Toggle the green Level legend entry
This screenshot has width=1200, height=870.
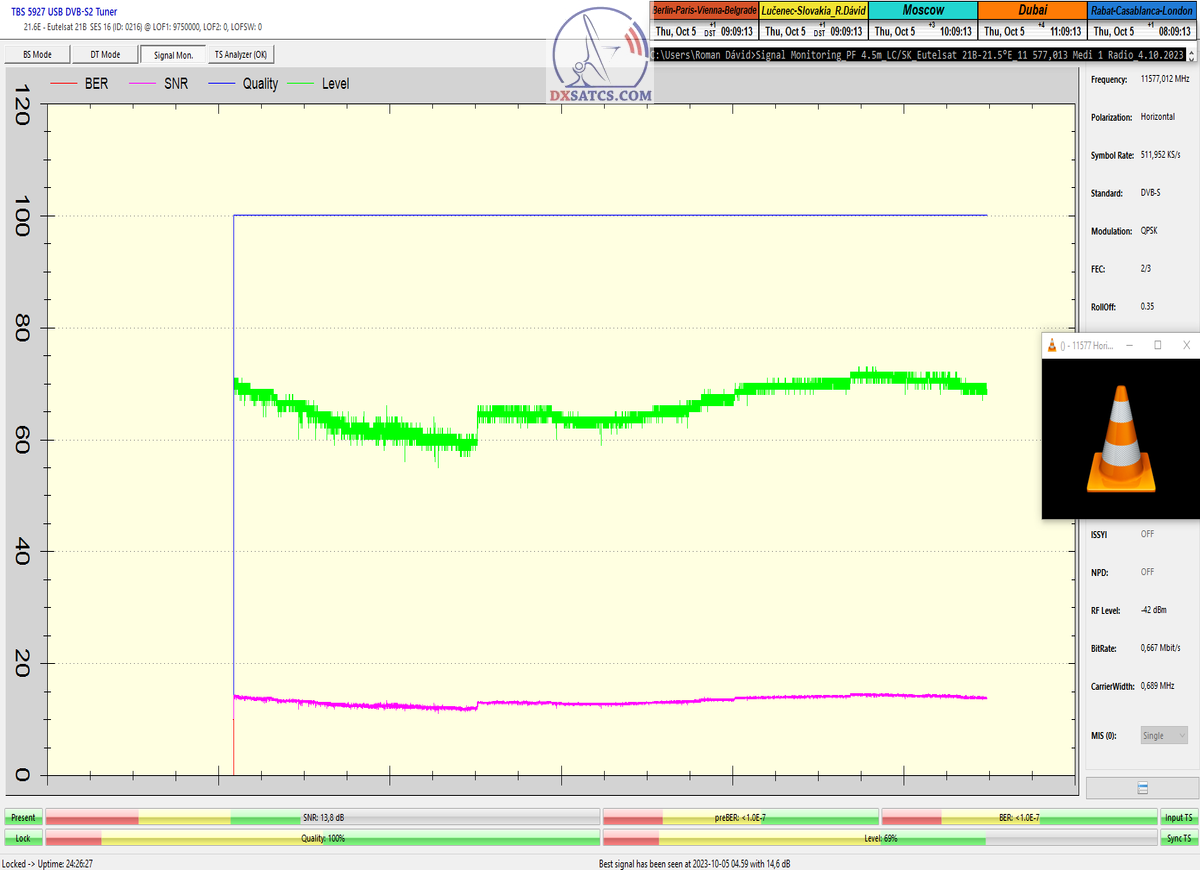click(x=320, y=84)
